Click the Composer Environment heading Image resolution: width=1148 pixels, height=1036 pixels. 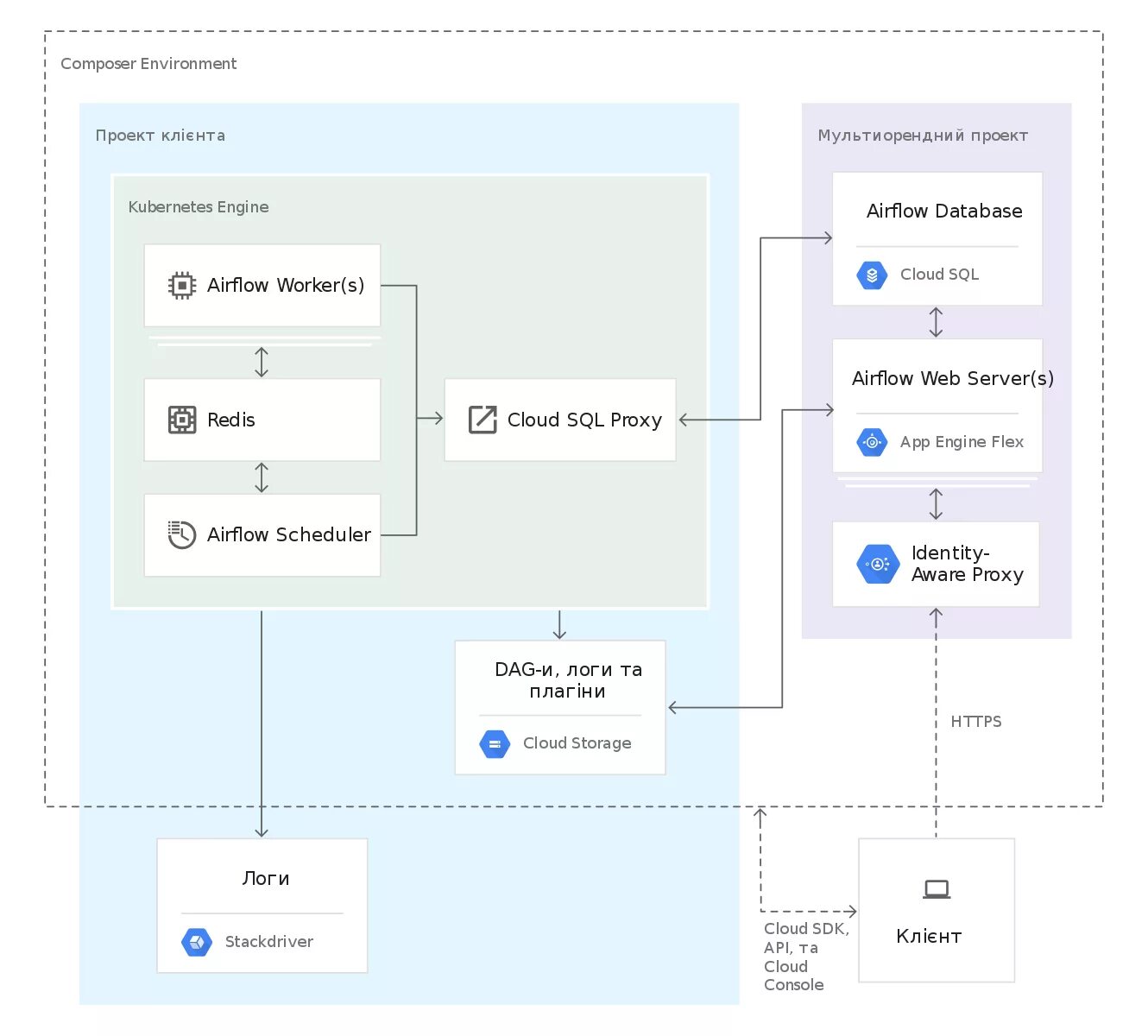(148, 64)
